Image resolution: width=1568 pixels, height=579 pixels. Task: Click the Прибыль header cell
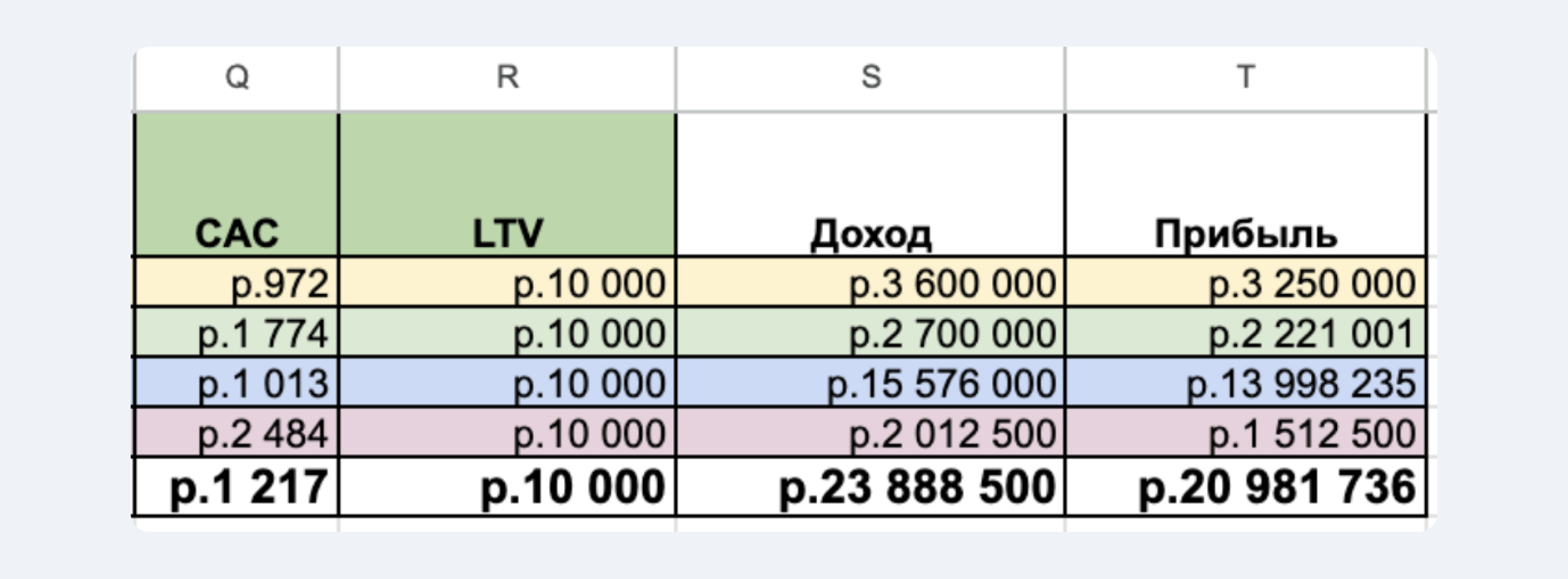[1246, 184]
